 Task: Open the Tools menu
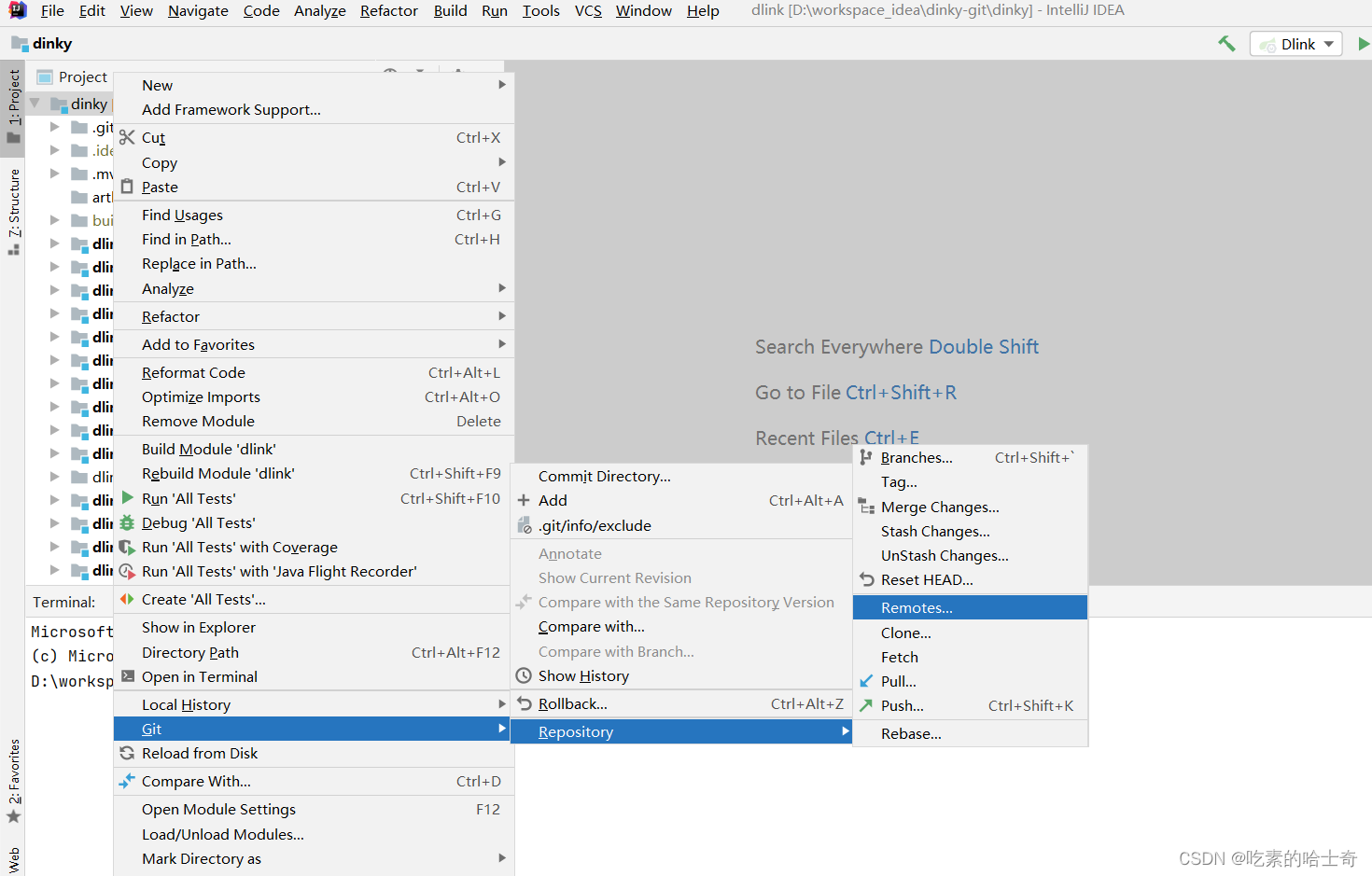pyautogui.click(x=540, y=10)
